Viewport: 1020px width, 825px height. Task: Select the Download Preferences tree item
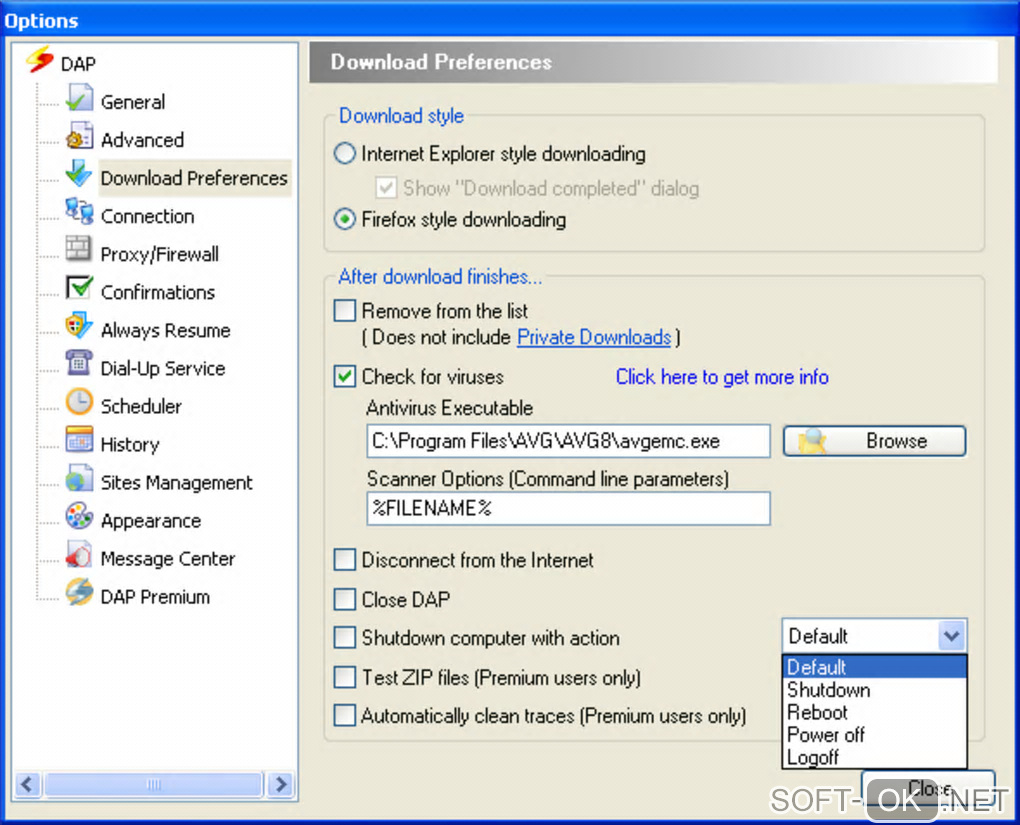pos(194,178)
